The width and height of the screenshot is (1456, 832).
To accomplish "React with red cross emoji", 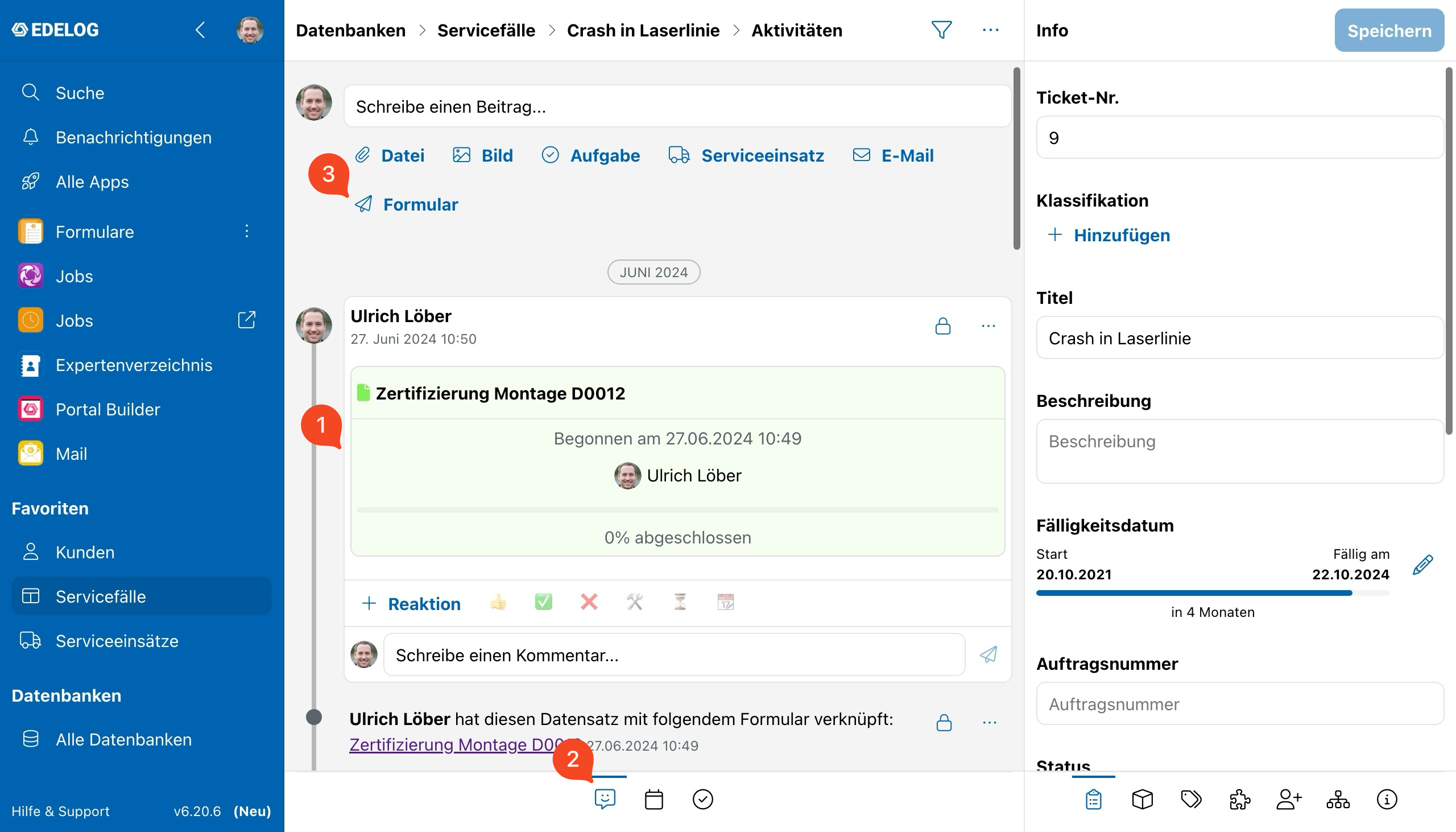I will (x=589, y=602).
